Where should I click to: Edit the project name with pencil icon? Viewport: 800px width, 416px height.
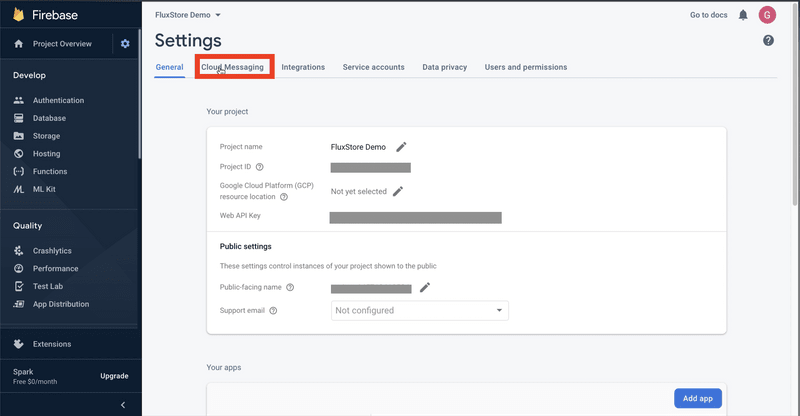(402, 147)
